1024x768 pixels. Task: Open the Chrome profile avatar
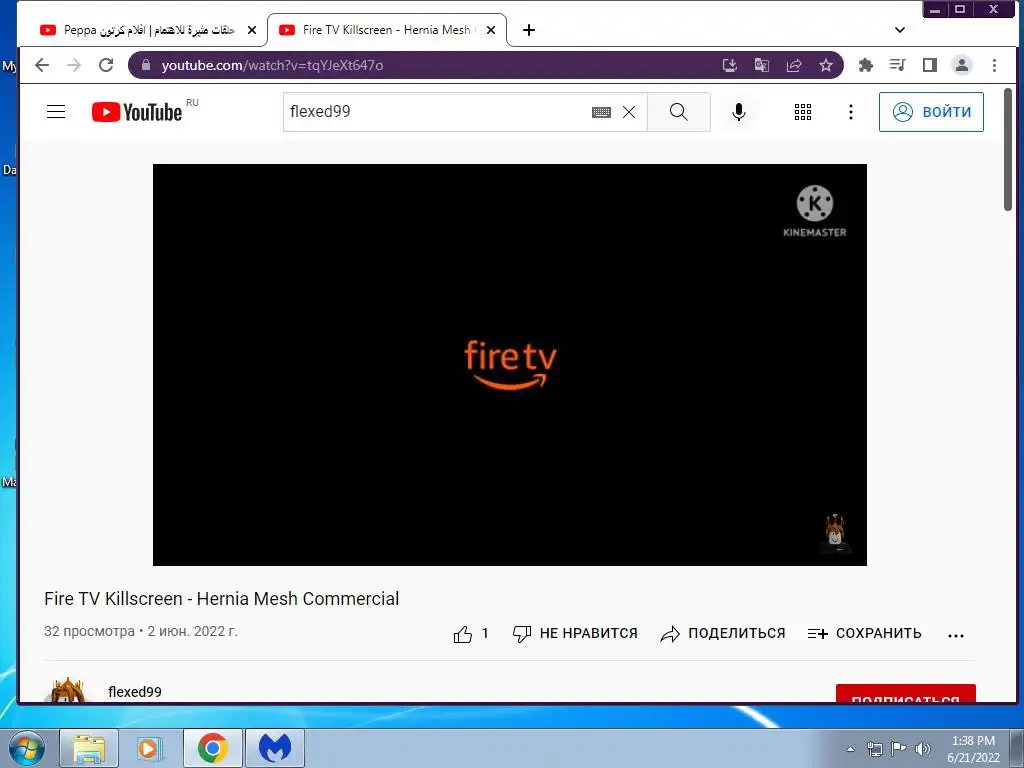tap(962, 65)
